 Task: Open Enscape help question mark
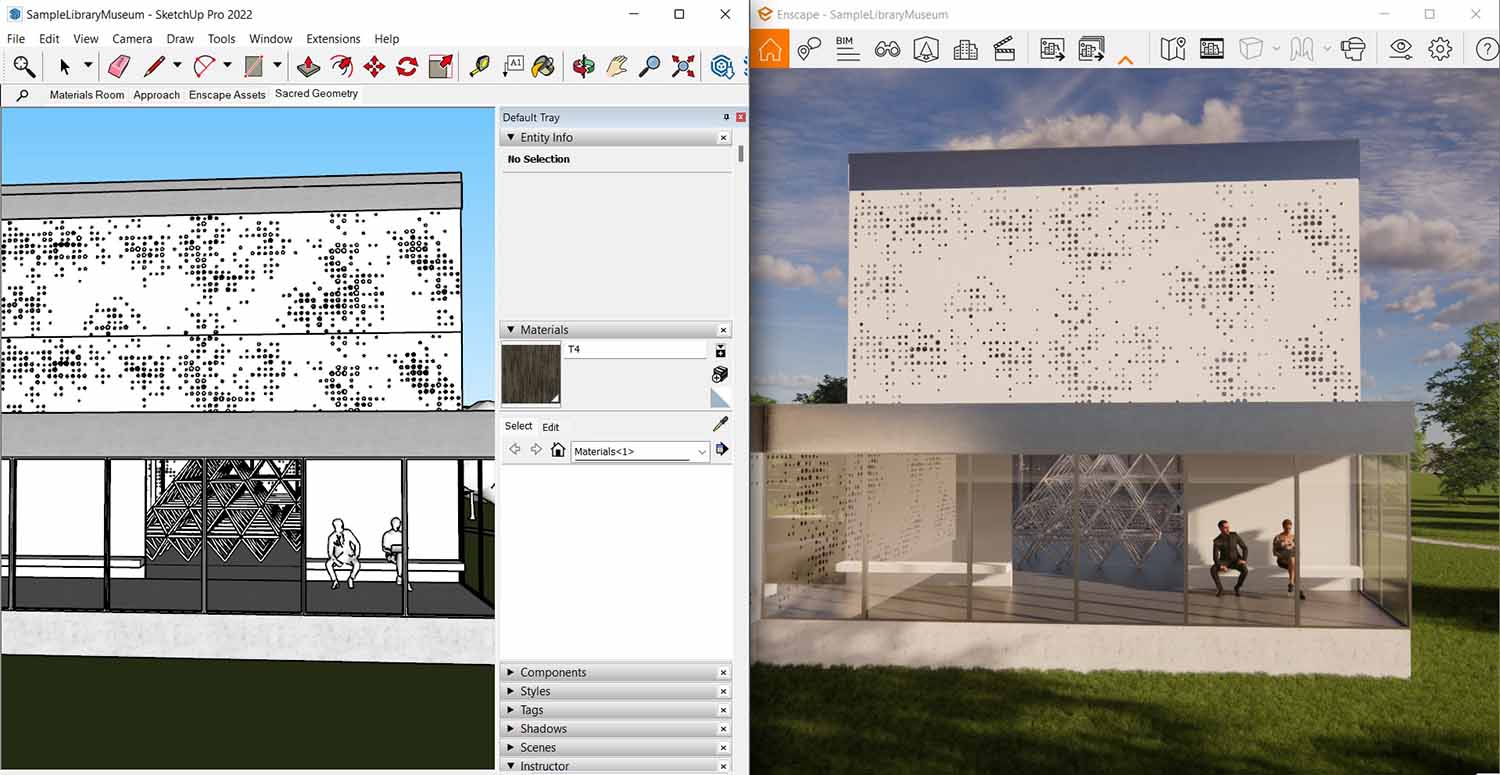1486,49
